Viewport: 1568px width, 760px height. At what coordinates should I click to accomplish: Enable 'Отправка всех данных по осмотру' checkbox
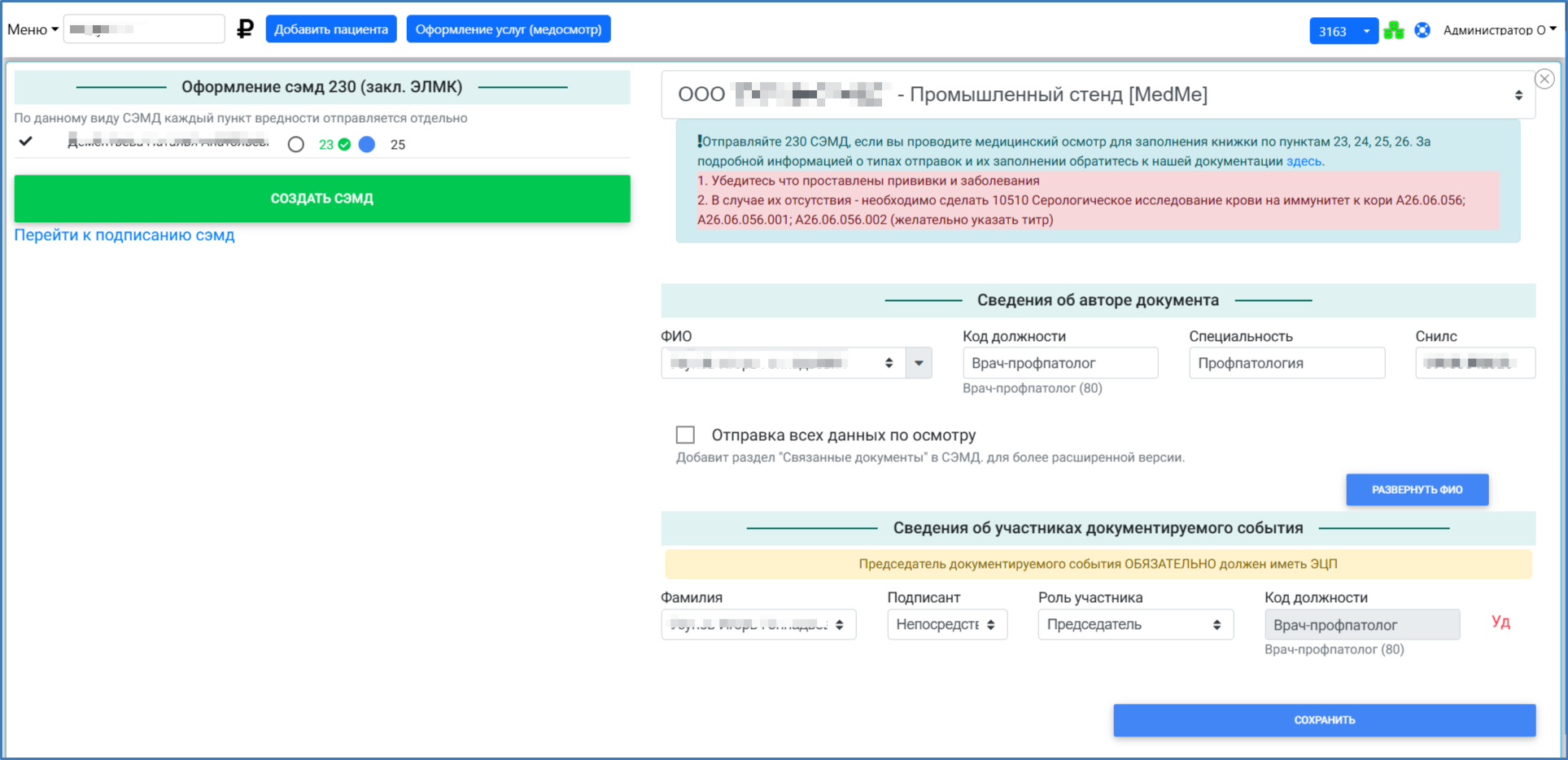click(685, 435)
